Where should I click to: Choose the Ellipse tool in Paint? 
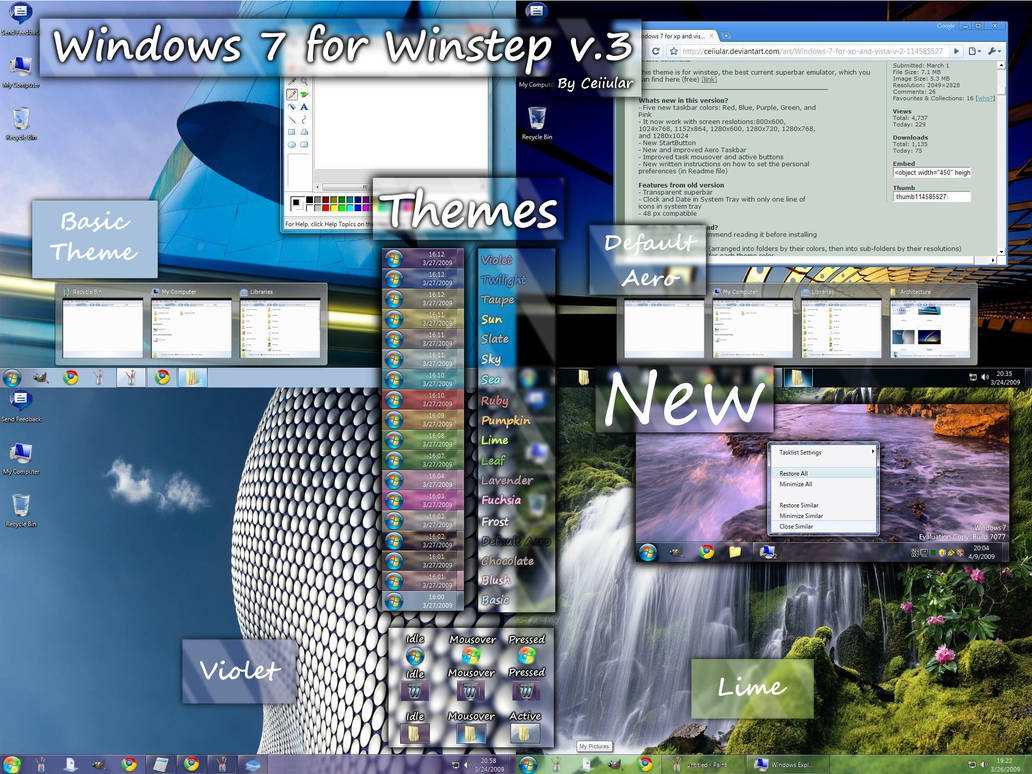[292, 145]
